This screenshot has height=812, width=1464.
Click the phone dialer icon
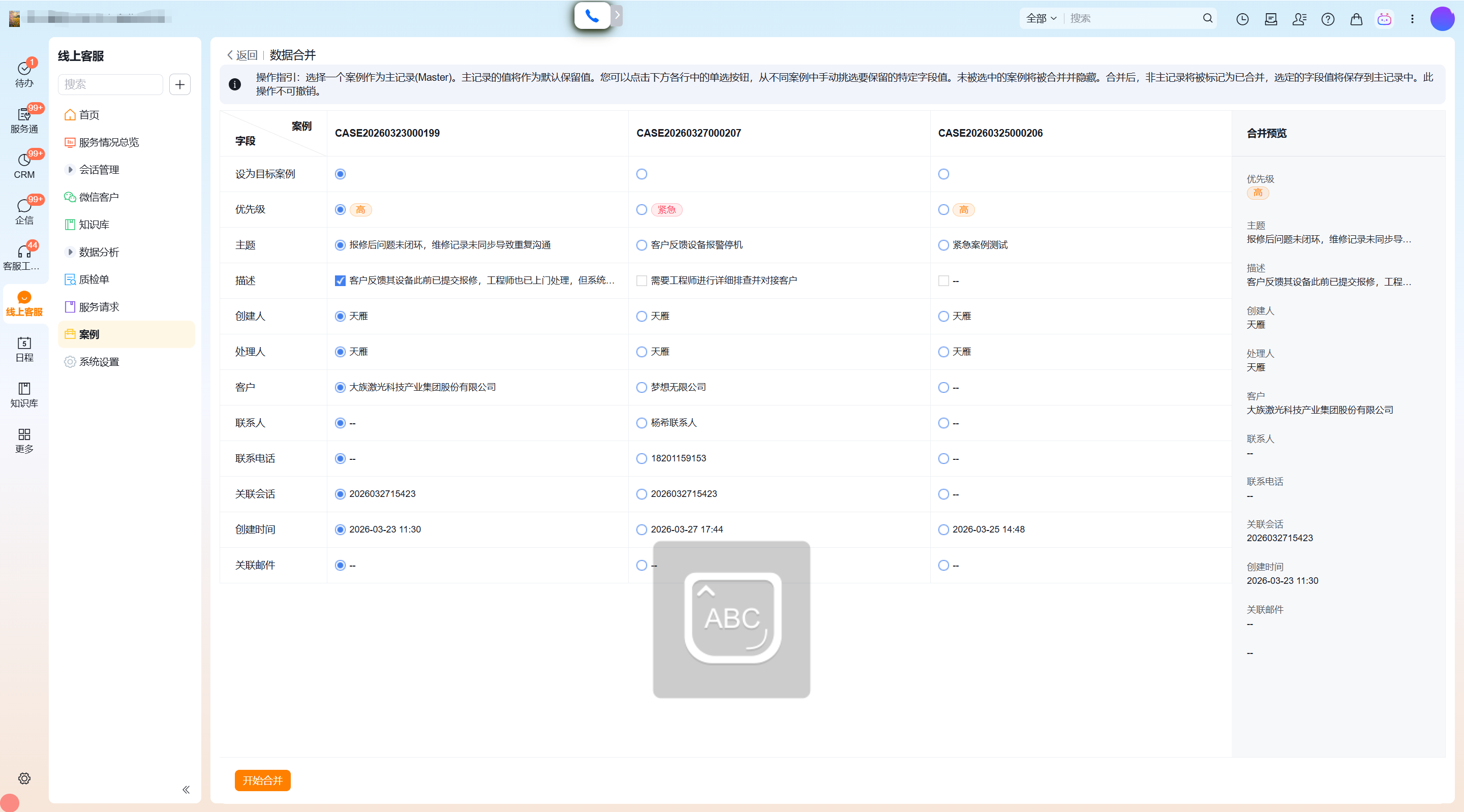click(x=592, y=16)
